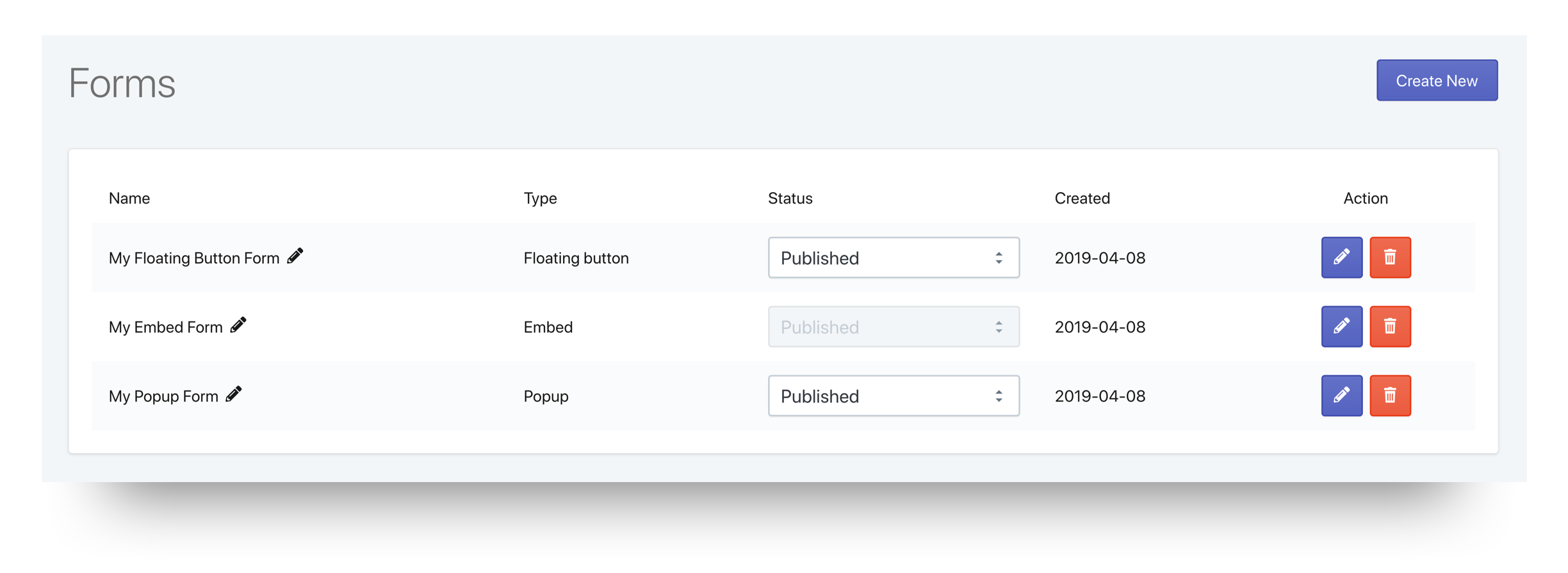Edit Popup form with blue pencil button
This screenshot has height=573, width=1568.
point(1341,396)
